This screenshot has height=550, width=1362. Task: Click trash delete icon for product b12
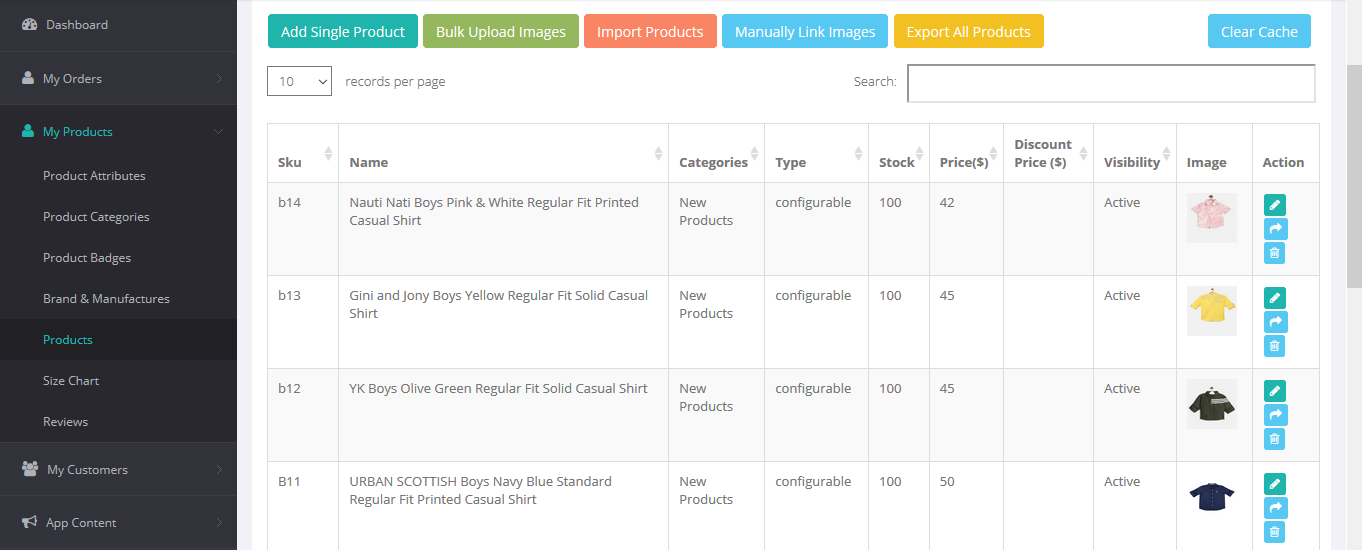pos(1274,439)
